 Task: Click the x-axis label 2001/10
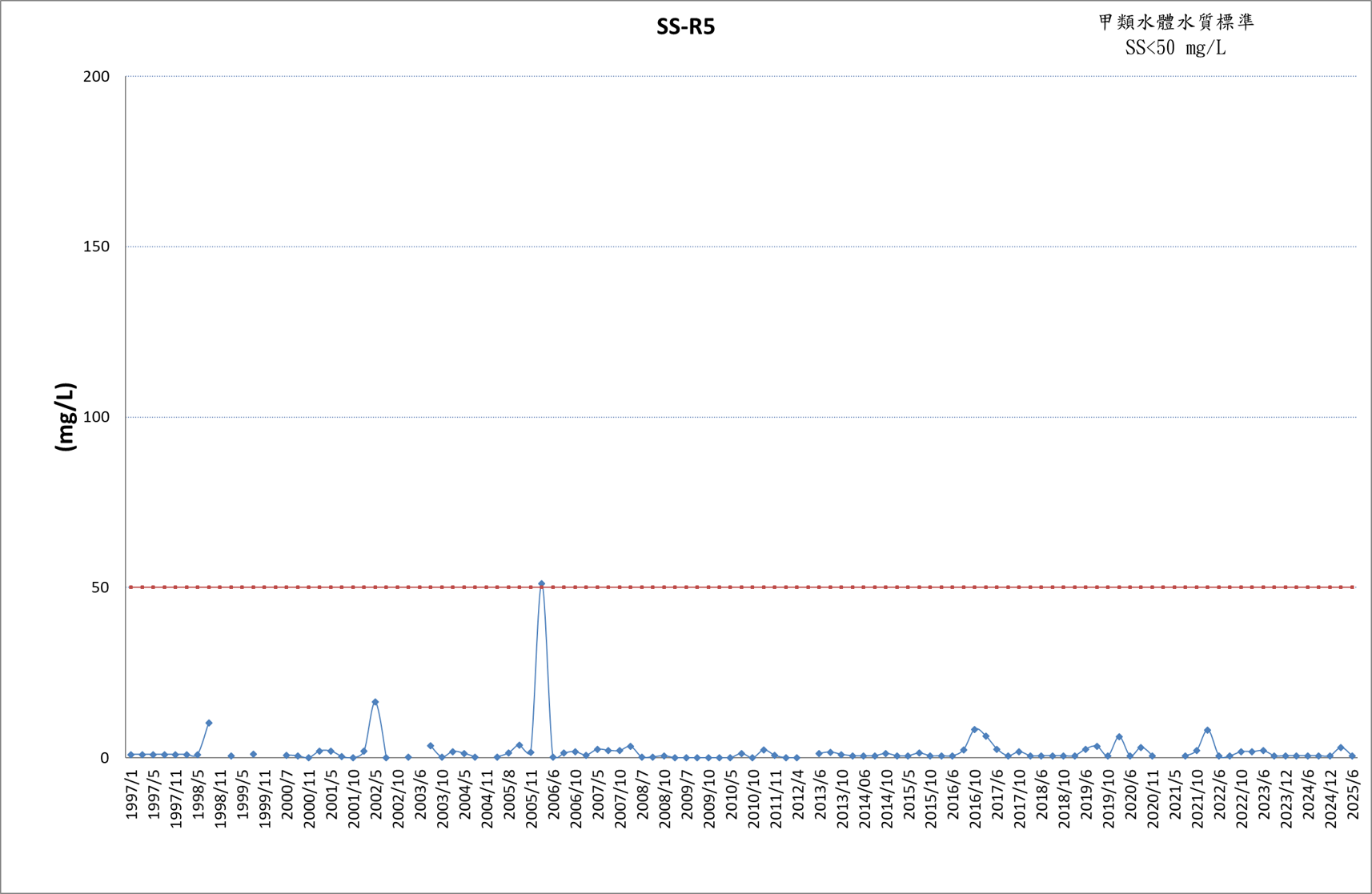tap(354, 799)
